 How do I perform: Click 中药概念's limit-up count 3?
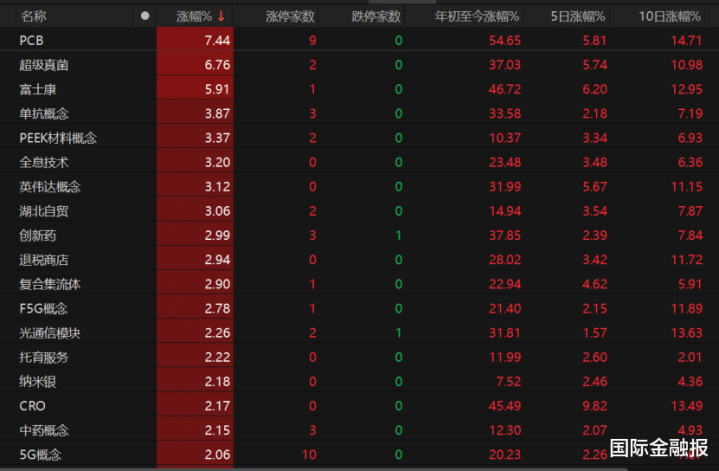(x=313, y=430)
